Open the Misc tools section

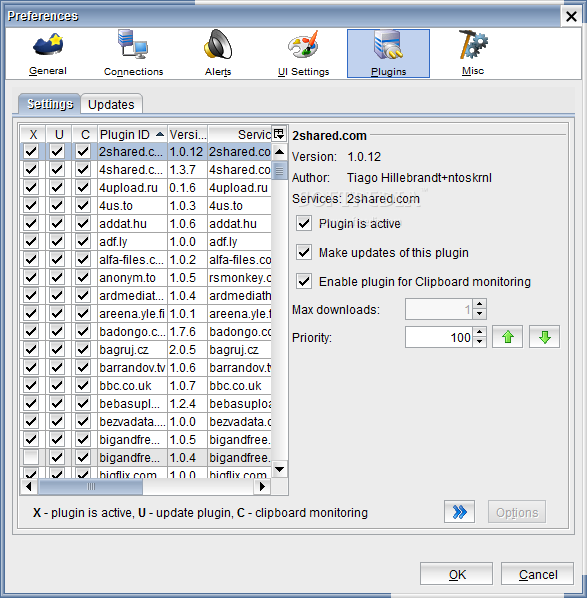473,53
